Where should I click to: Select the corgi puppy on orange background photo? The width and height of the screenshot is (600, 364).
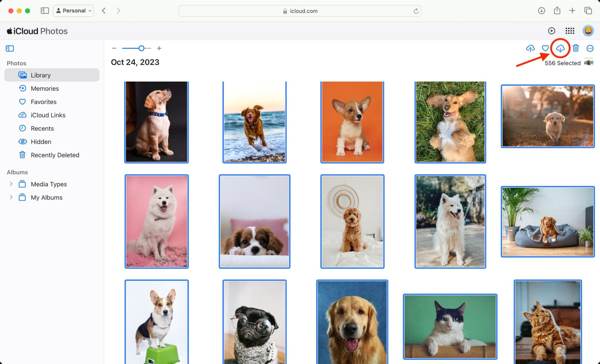352,122
